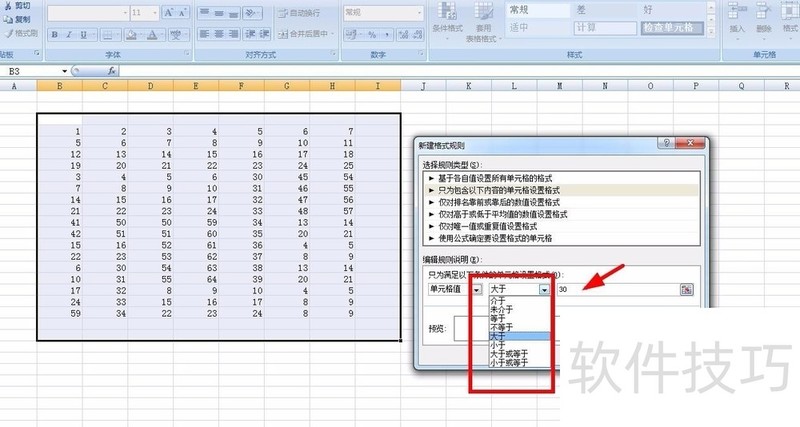The image size is (800, 427).
Task: Click the Insert cells (插入) icon
Action: pos(737,11)
